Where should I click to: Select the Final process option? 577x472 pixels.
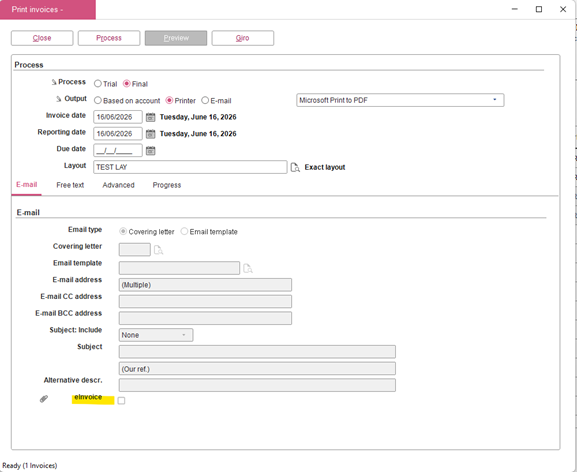pyautogui.click(x=127, y=84)
